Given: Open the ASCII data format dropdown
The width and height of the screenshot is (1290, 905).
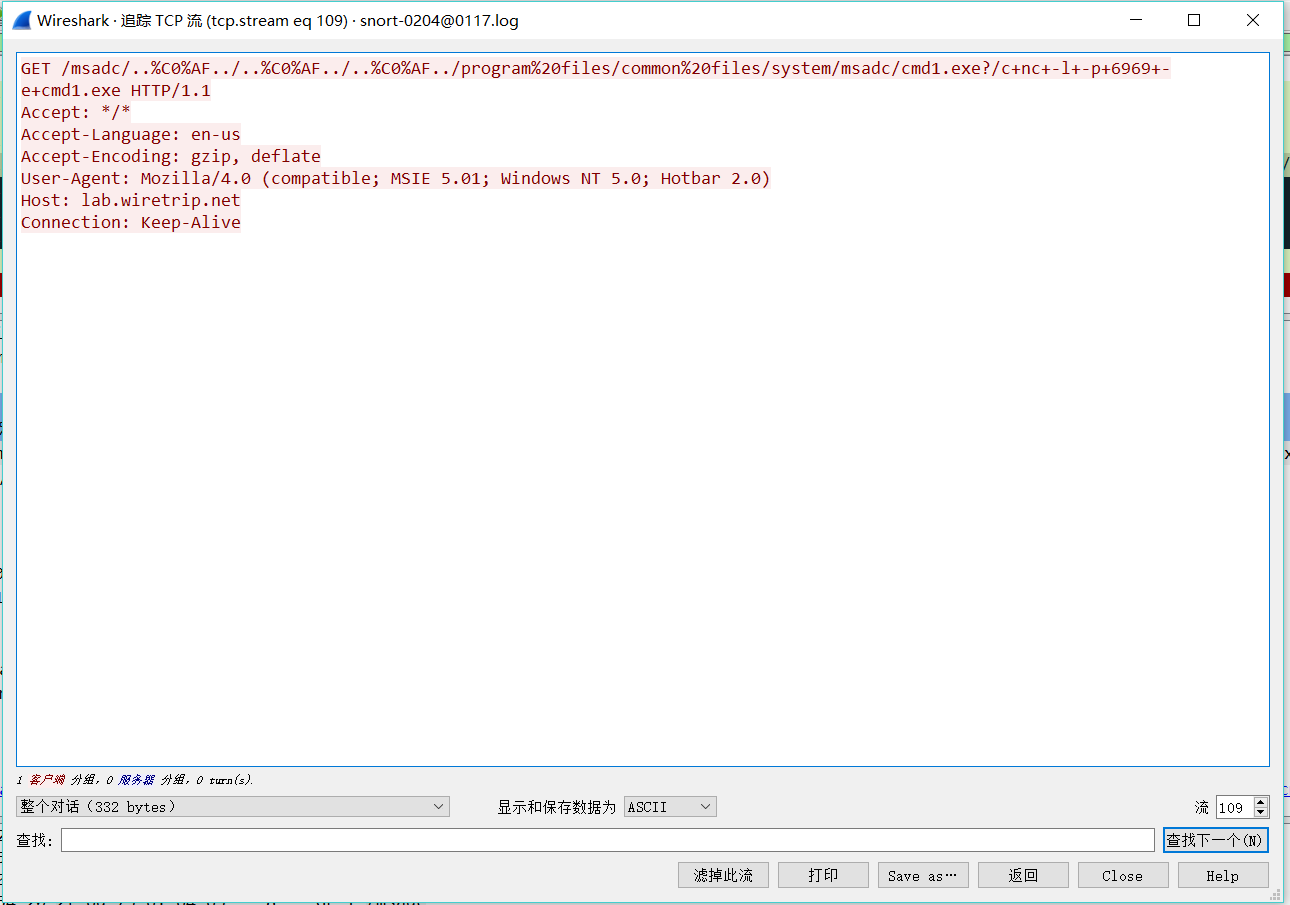Looking at the screenshot, I should (x=670, y=806).
